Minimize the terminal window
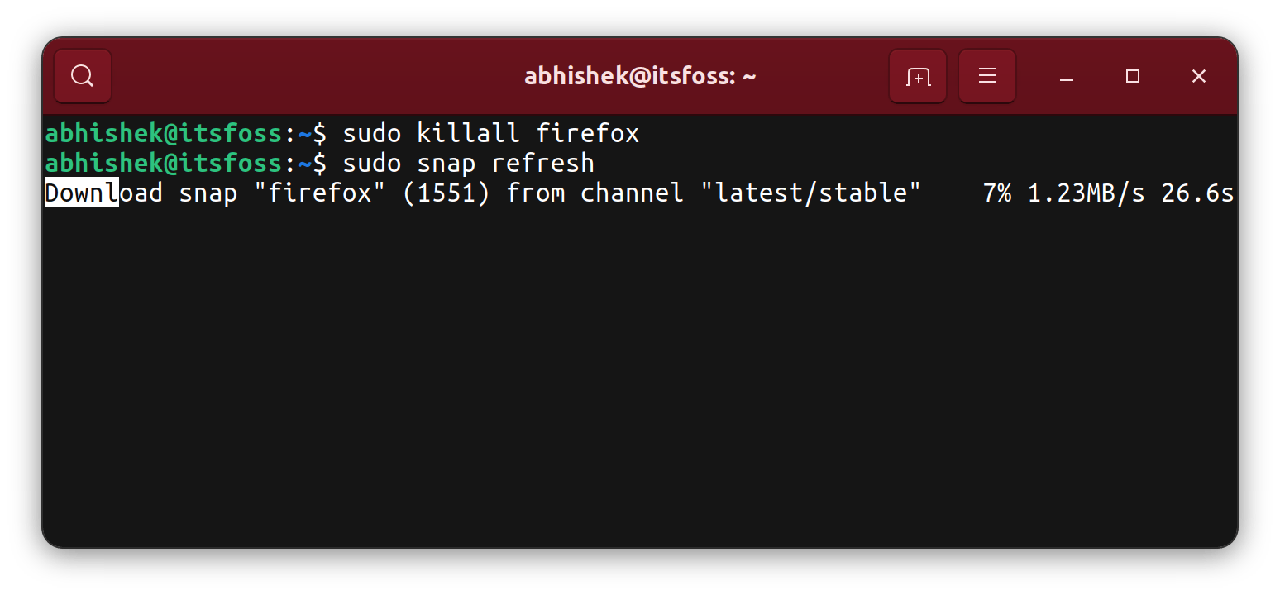 (1067, 76)
